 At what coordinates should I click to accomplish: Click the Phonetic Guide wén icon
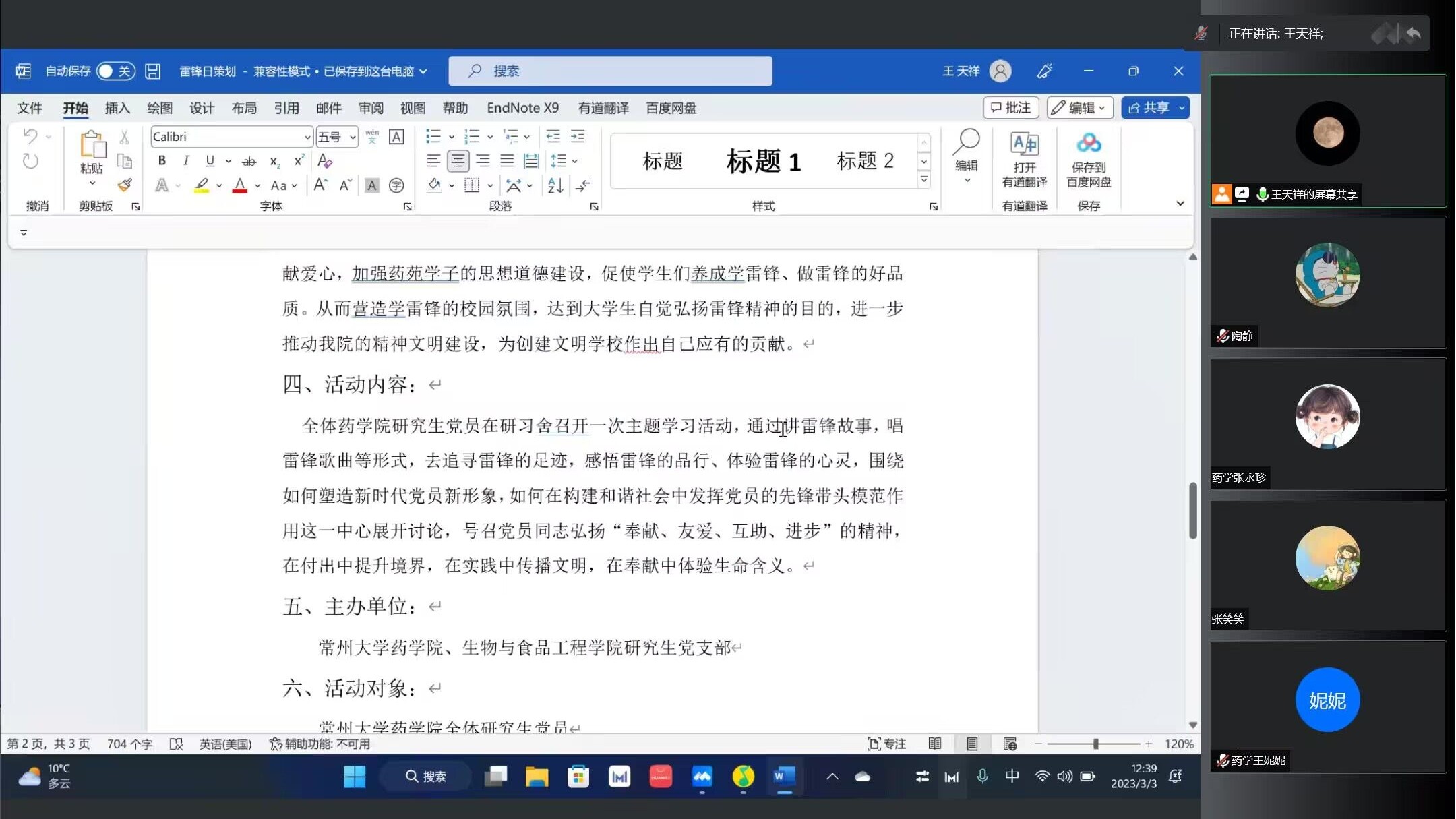click(372, 137)
